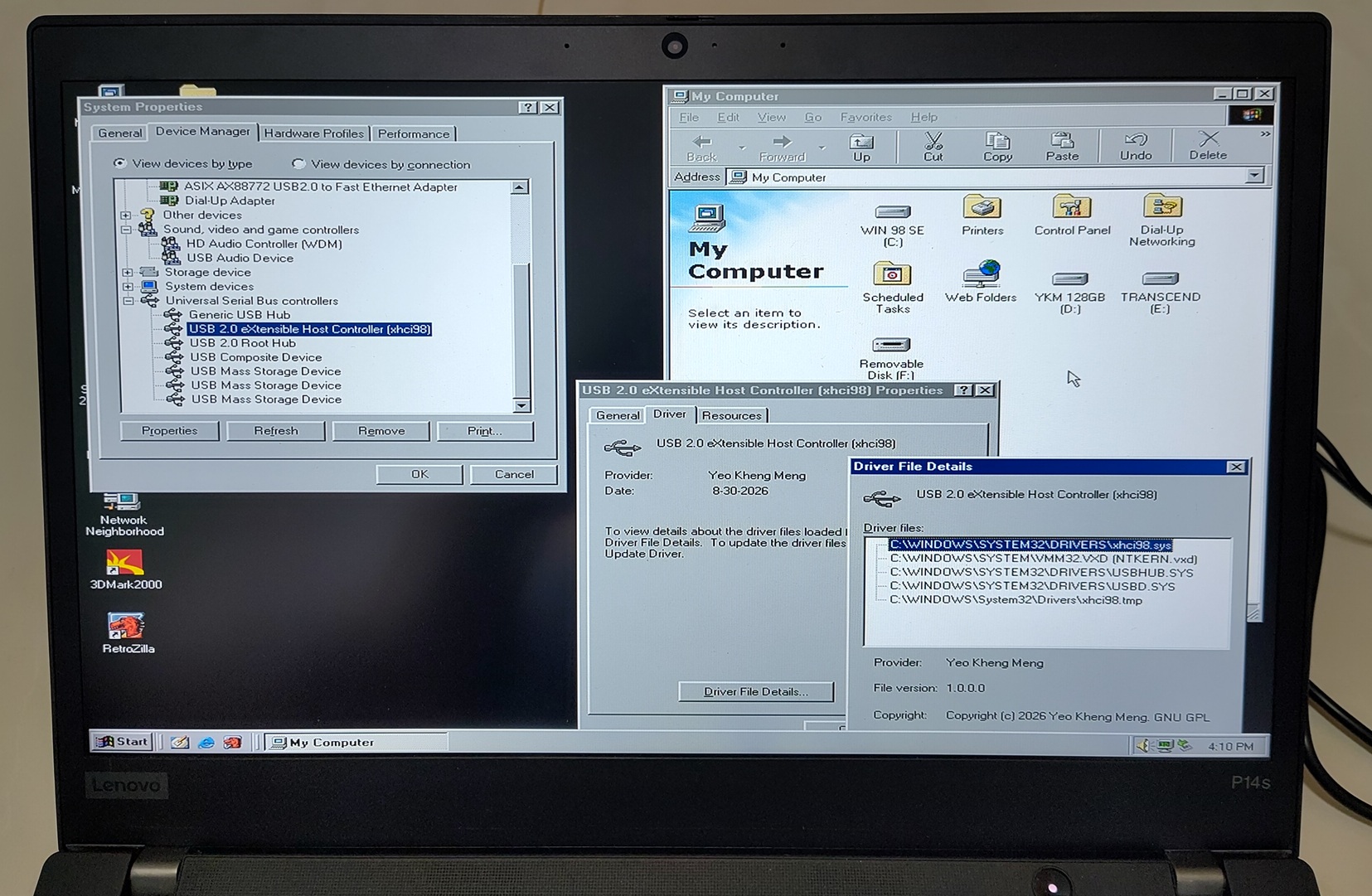Open the Control Panel icon

pos(1072,216)
